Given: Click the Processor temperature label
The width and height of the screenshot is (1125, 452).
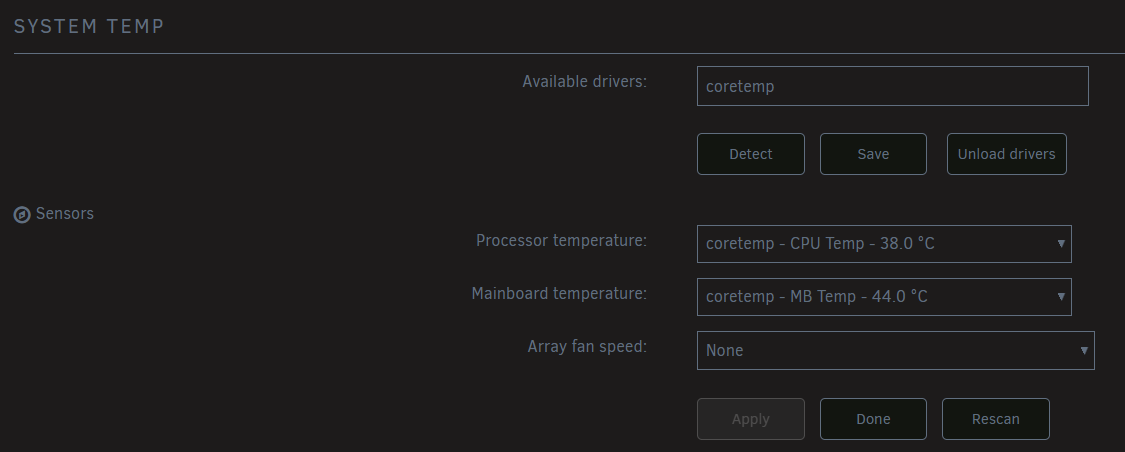Looking at the screenshot, I should (562, 240).
